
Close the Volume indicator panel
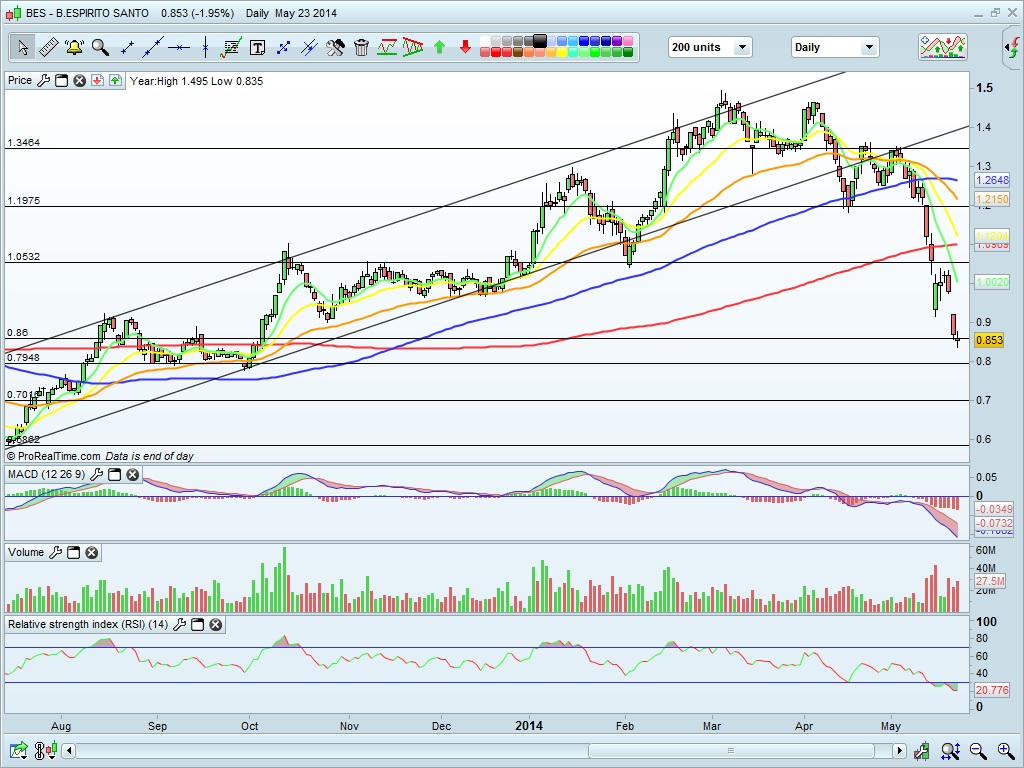(x=92, y=552)
